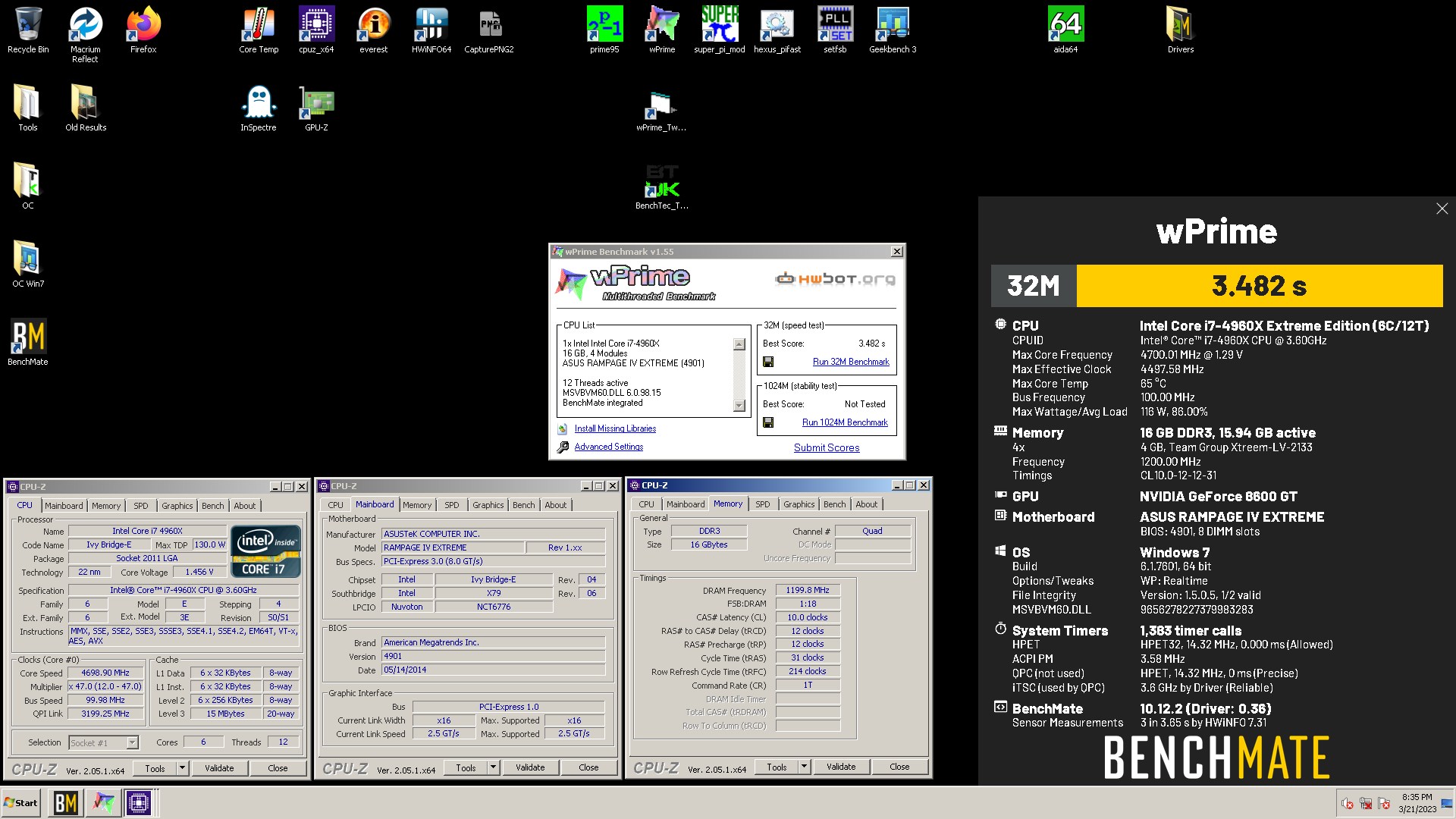The image size is (1456, 819).
Task: Launch everest desktop icon
Action: pyautogui.click(x=374, y=30)
